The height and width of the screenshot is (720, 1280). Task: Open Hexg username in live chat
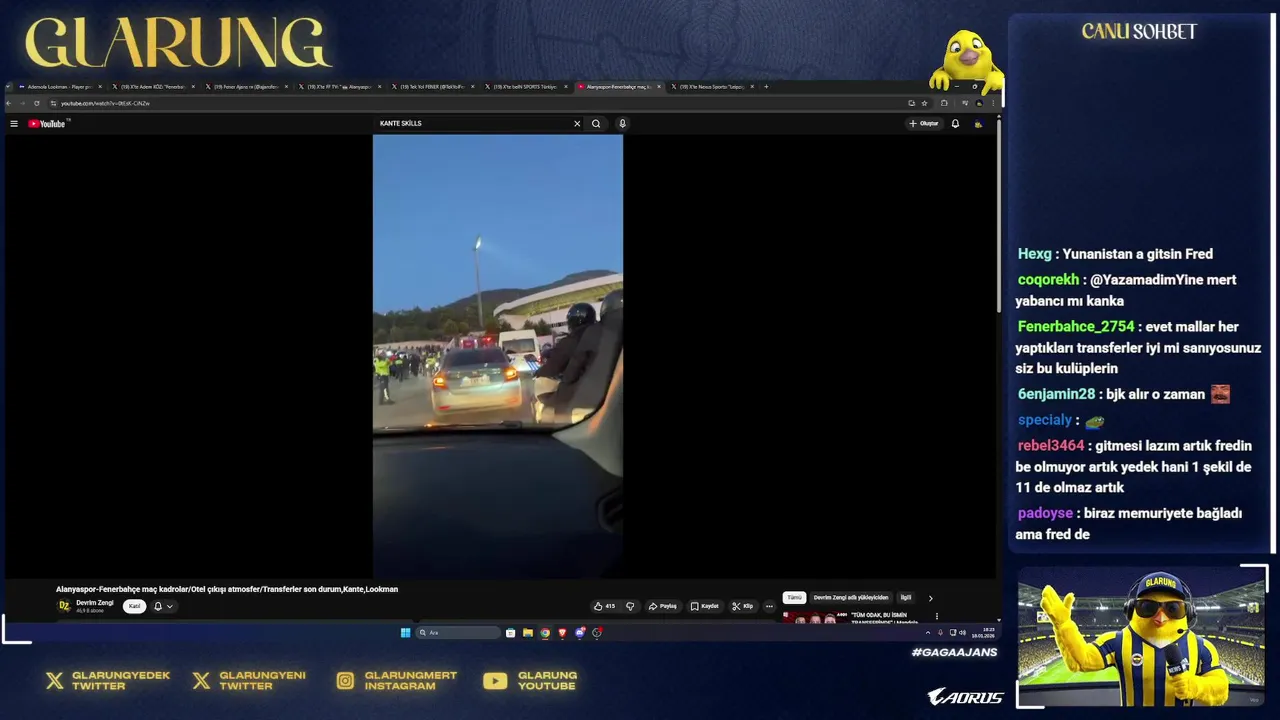(x=1035, y=254)
